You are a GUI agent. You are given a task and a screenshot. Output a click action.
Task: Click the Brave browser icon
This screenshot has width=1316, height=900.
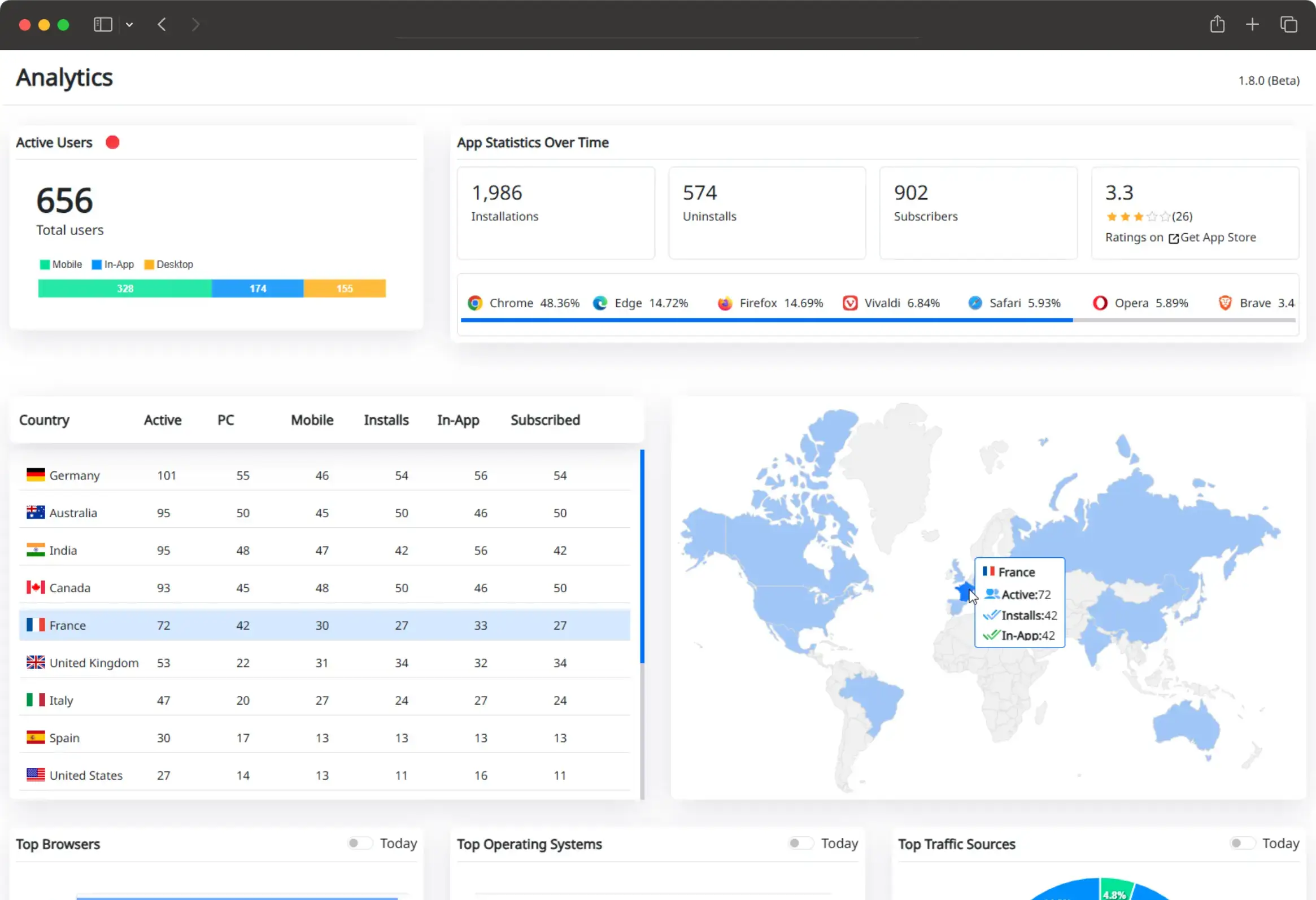1225,303
